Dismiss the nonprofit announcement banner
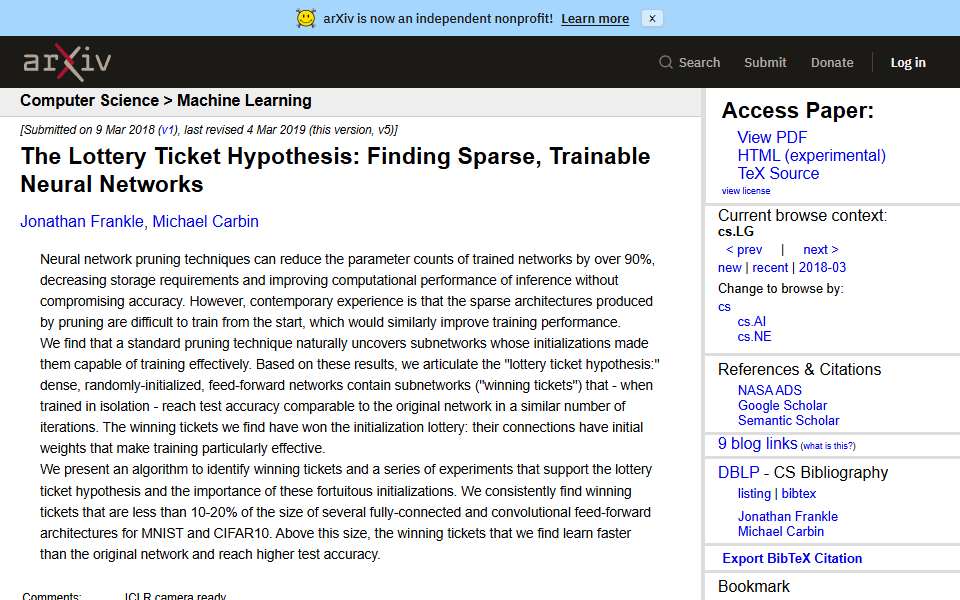 pyautogui.click(x=652, y=18)
